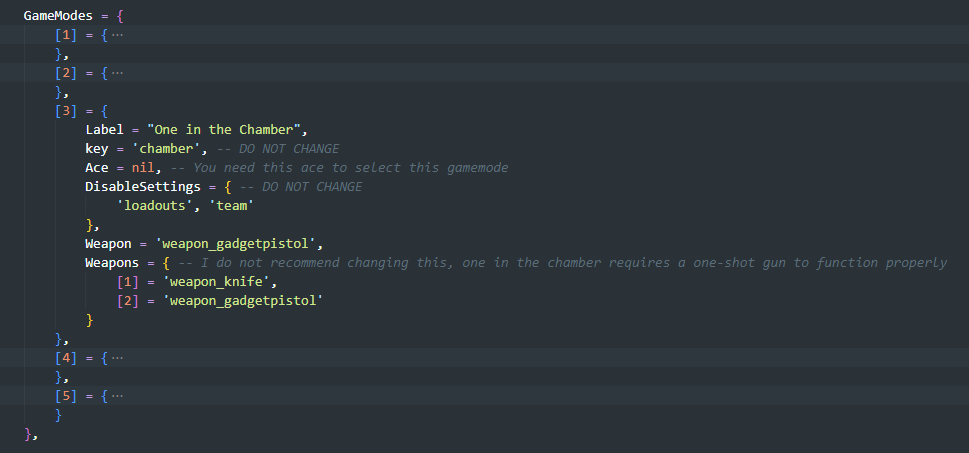This screenshot has height=453, width=969.
Task: Click the 'team' string
Action: [x=232, y=206]
